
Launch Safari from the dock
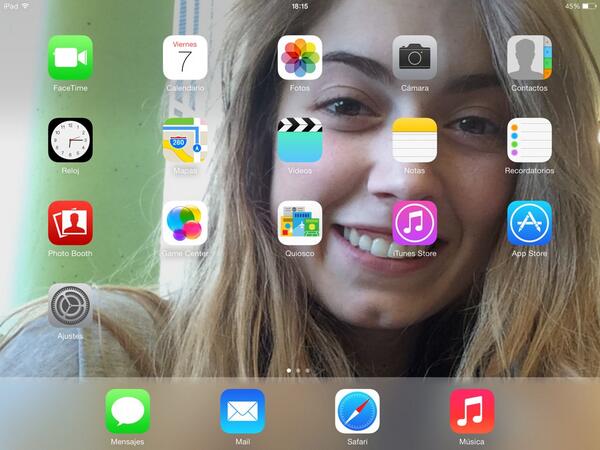click(x=357, y=411)
